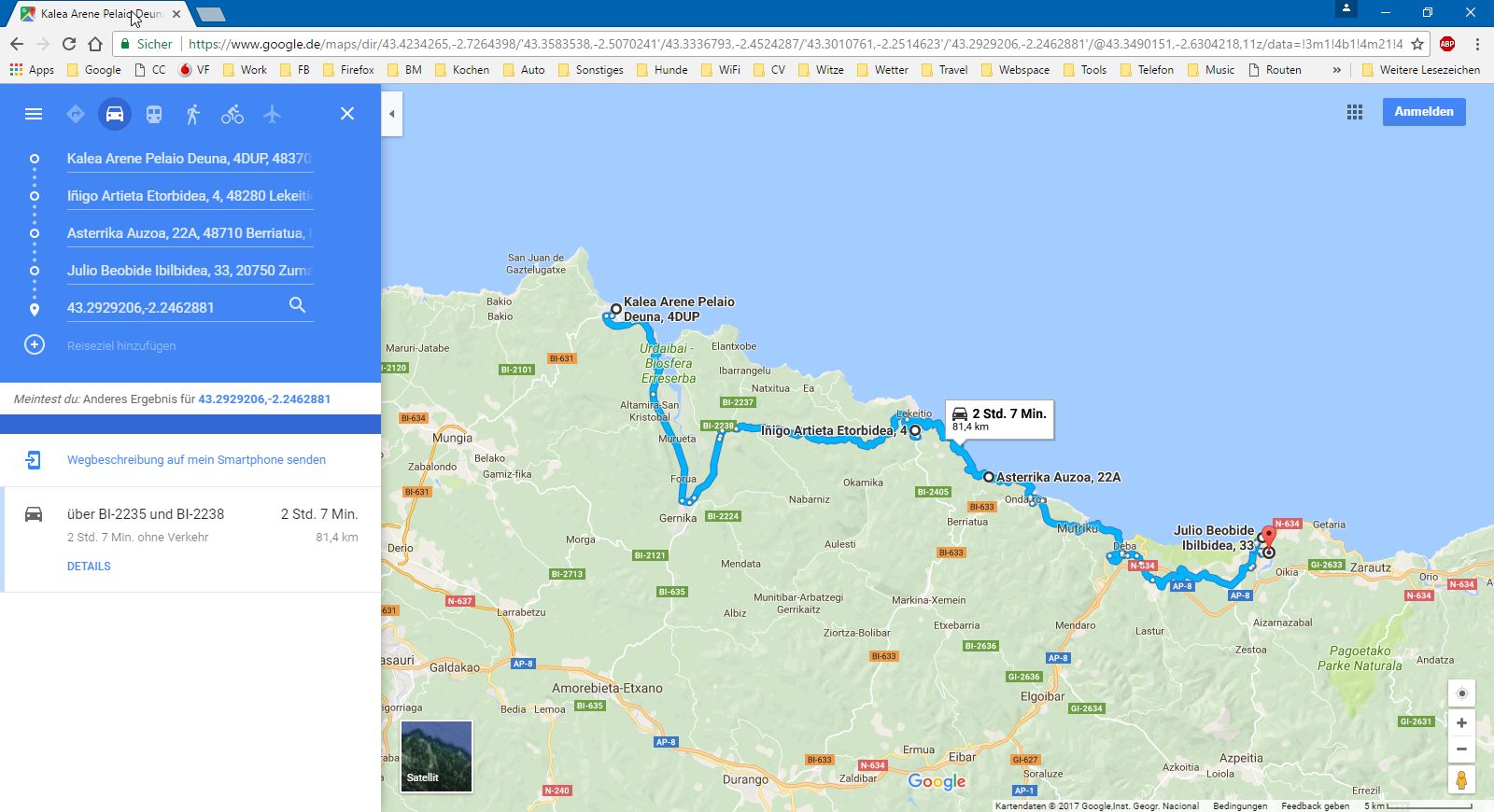Open Travel bookmark folder
The image size is (1494, 812).
point(944,70)
